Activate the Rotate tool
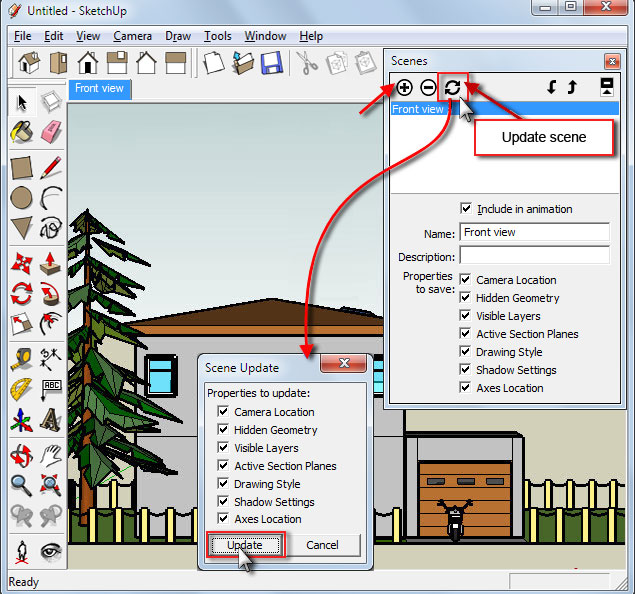The width and height of the screenshot is (635, 594). [x=22, y=294]
